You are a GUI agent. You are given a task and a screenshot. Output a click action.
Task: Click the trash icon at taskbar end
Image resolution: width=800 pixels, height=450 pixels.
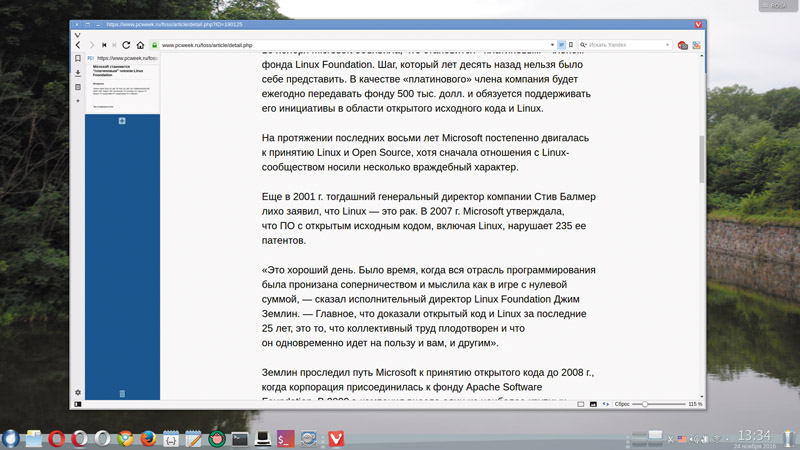point(789,439)
